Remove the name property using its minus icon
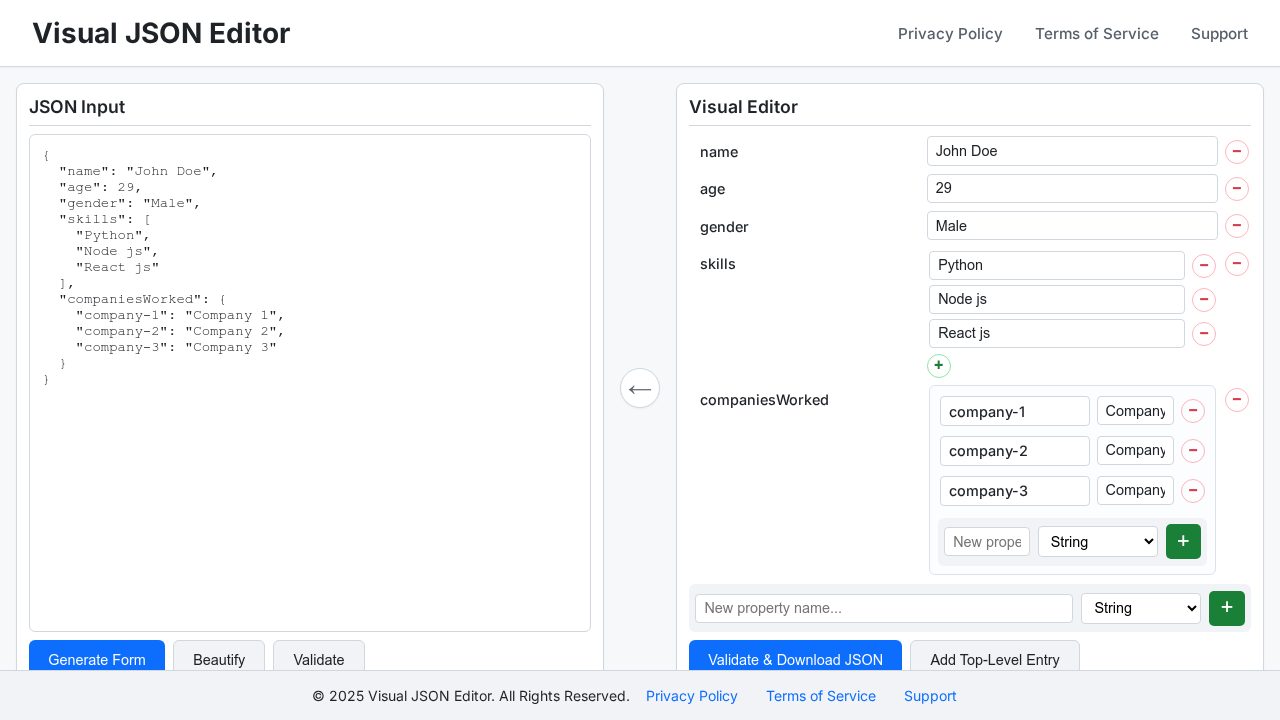 (x=1237, y=152)
